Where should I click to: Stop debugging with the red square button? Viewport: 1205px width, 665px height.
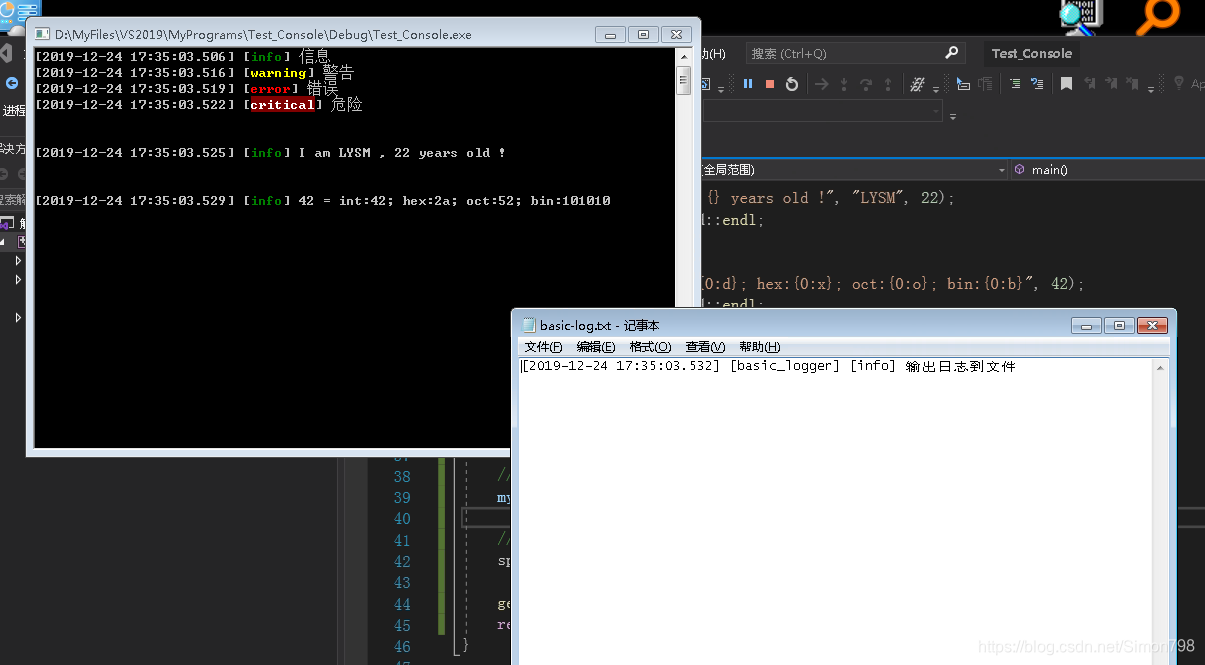770,84
